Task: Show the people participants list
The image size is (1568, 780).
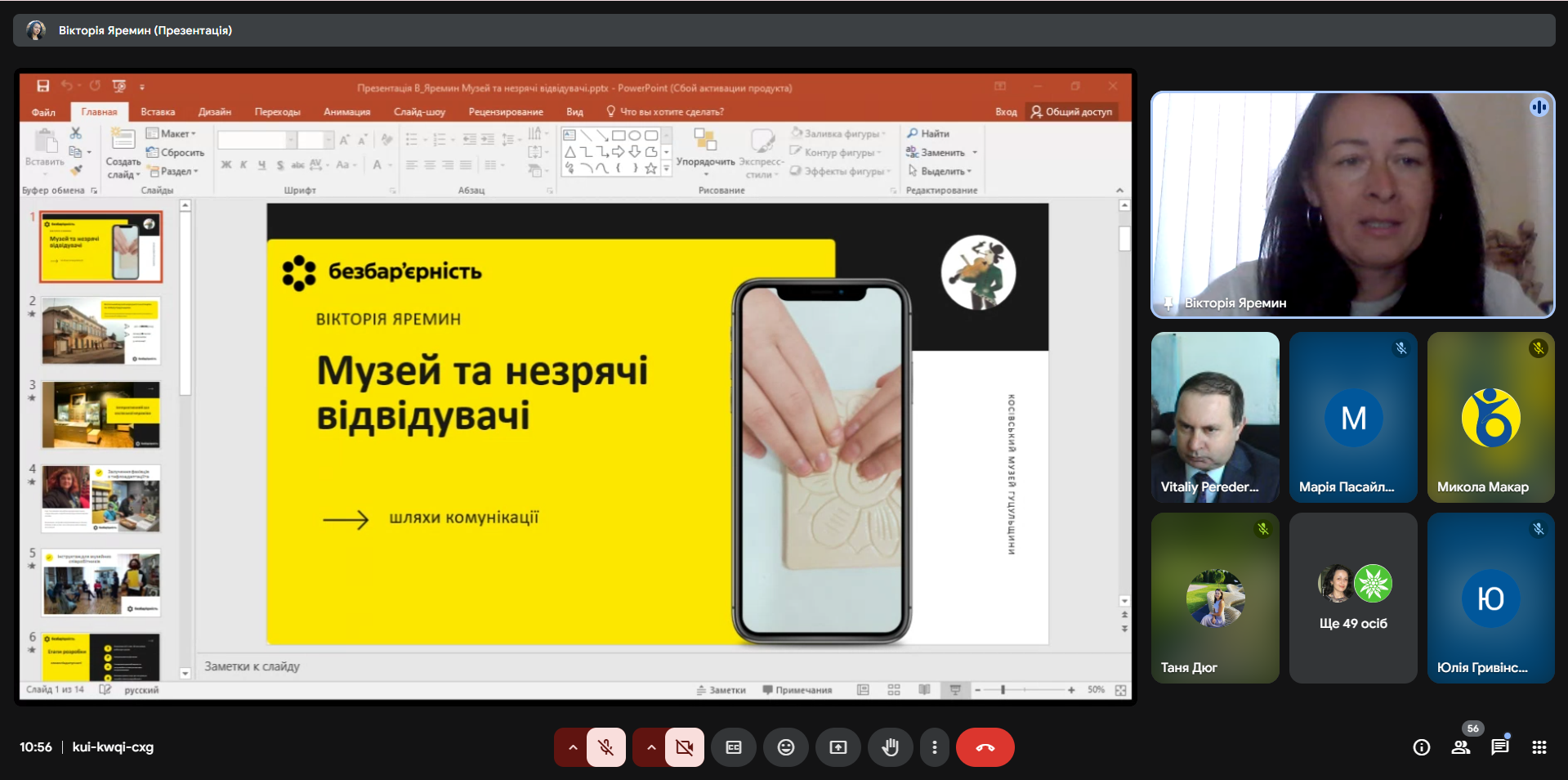Action: click(1460, 747)
